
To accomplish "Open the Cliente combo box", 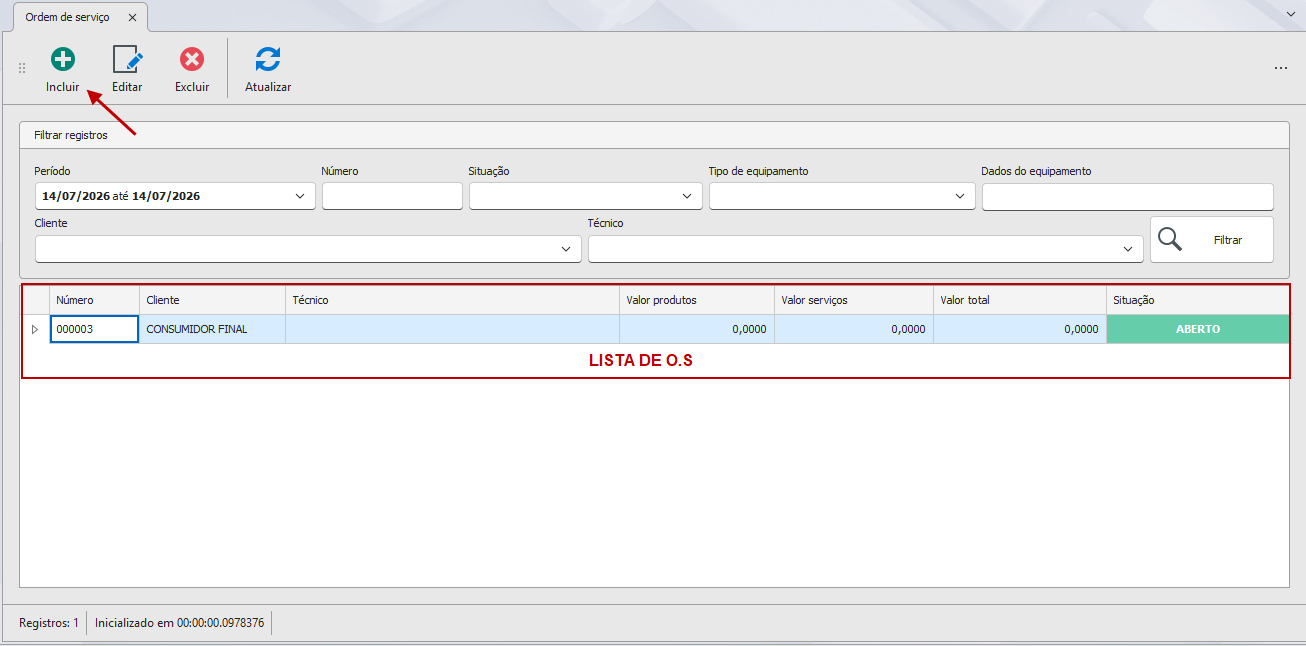I will tap(308, 249).
